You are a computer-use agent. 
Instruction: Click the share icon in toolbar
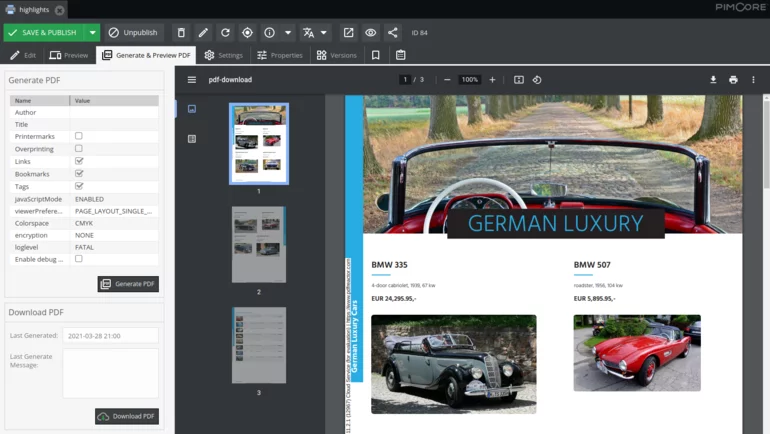click(392, 32)
